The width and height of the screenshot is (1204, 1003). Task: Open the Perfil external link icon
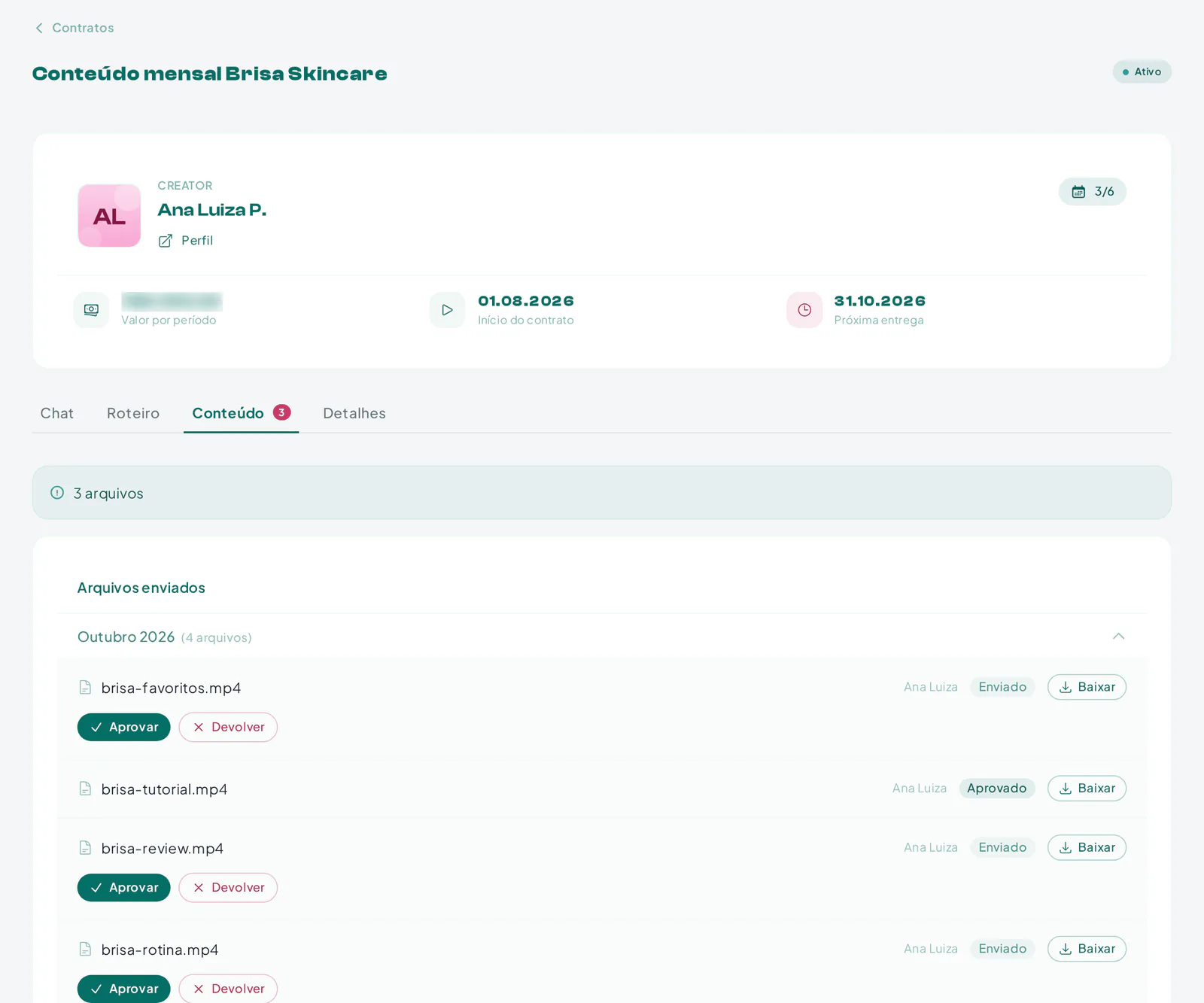point(166,241)
